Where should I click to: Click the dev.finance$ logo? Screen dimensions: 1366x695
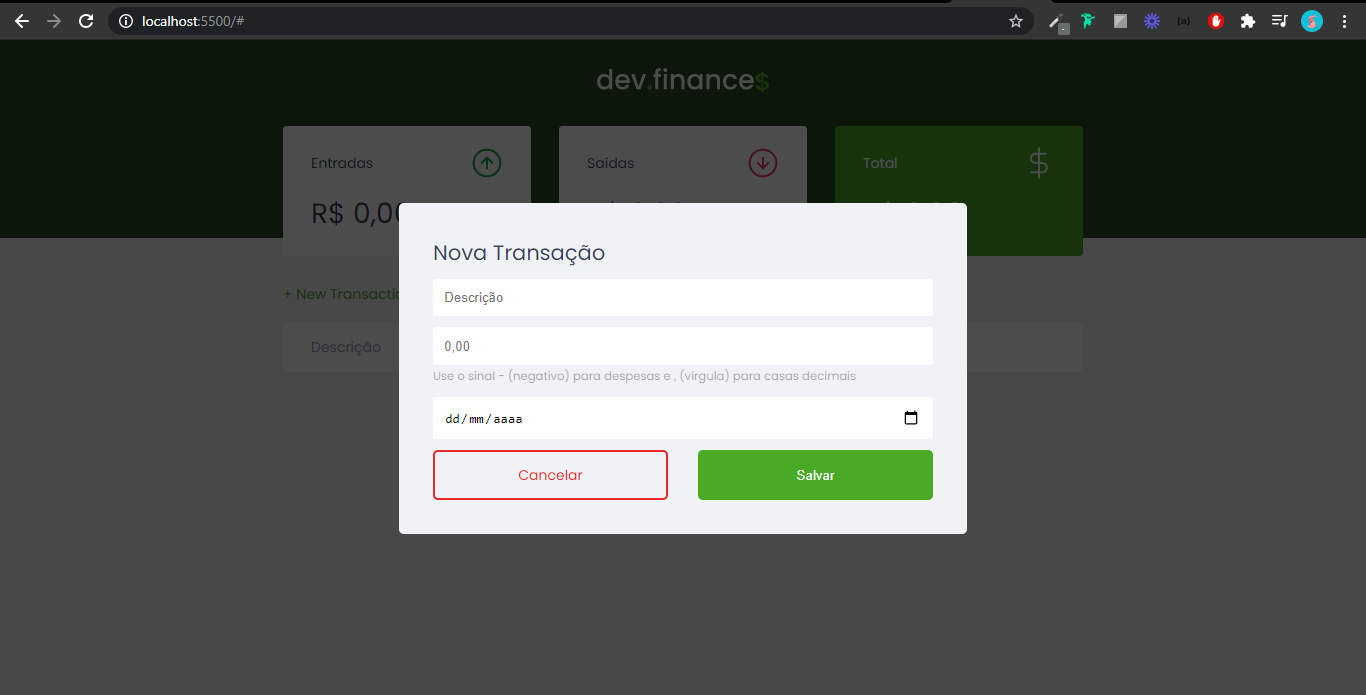[x=683, y=81]
